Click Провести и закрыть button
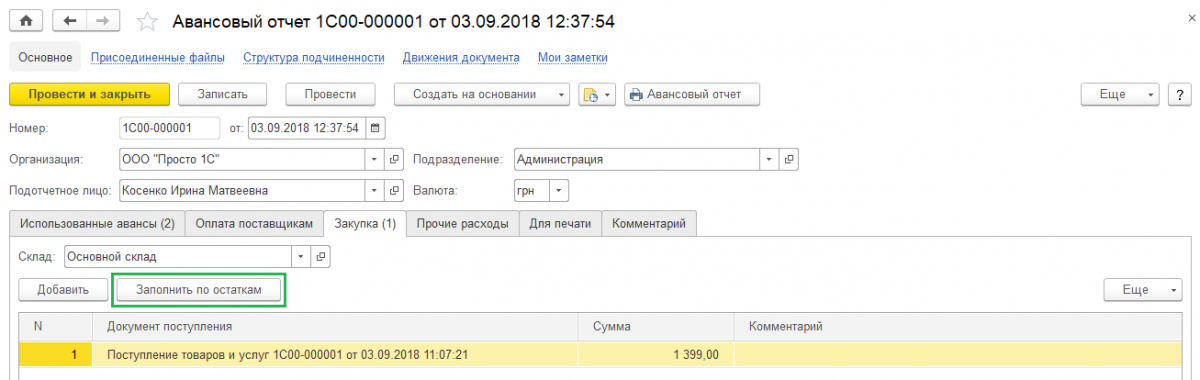Screen dimensions: 1200x380 click(x=89, y=94)
